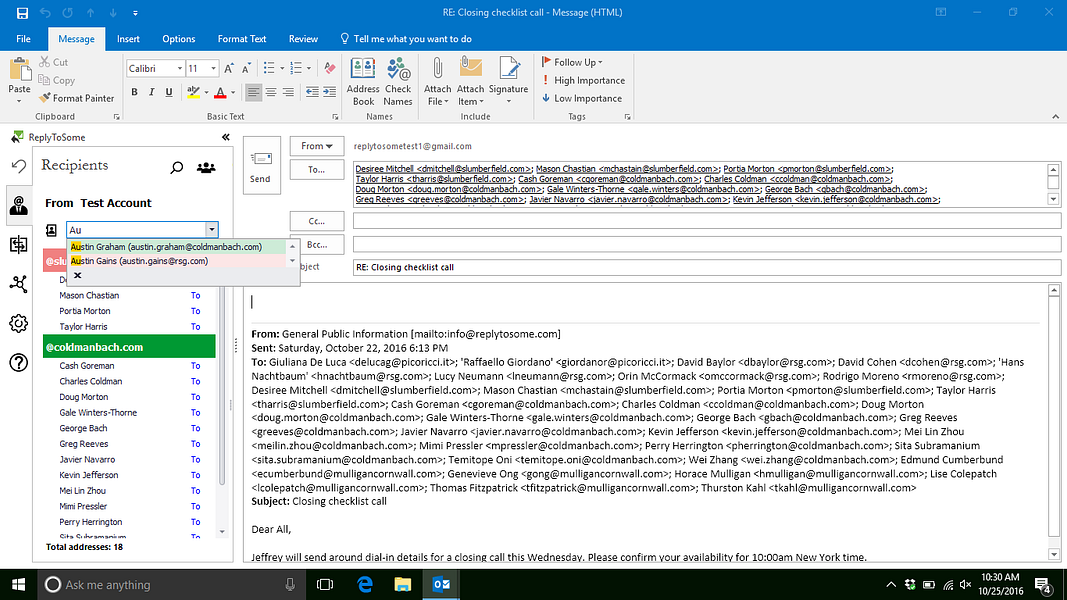Open Follow Up flag menu

coord(572,62)
